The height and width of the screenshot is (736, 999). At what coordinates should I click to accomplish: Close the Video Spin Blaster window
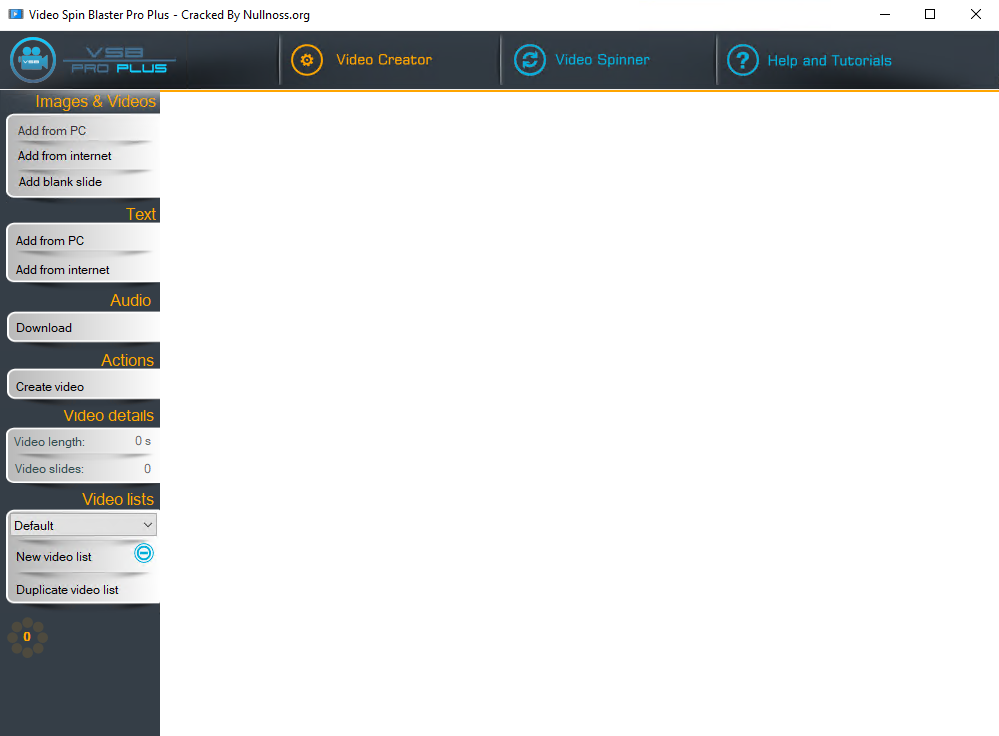975,14
